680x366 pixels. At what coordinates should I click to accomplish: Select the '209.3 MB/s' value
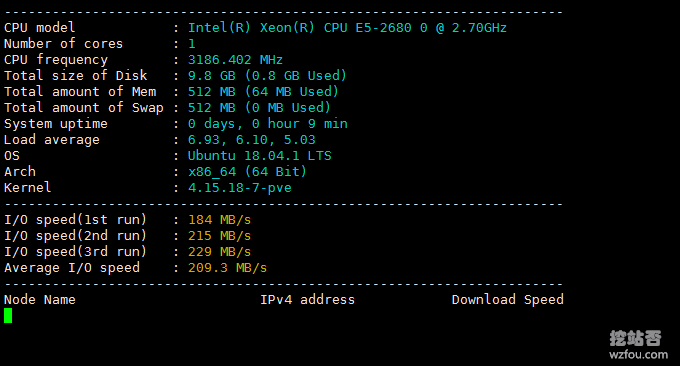click(227, 268)
